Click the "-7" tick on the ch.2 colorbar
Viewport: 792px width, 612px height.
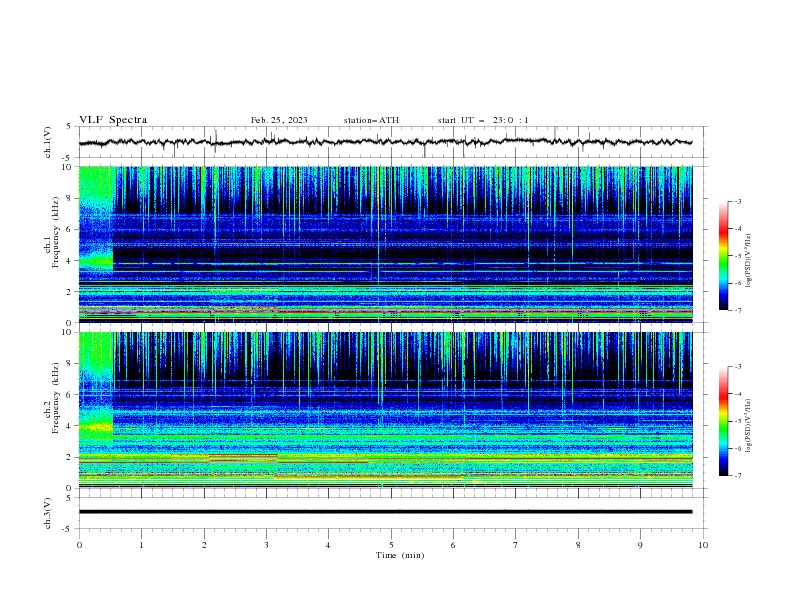[x=737, y=476]
